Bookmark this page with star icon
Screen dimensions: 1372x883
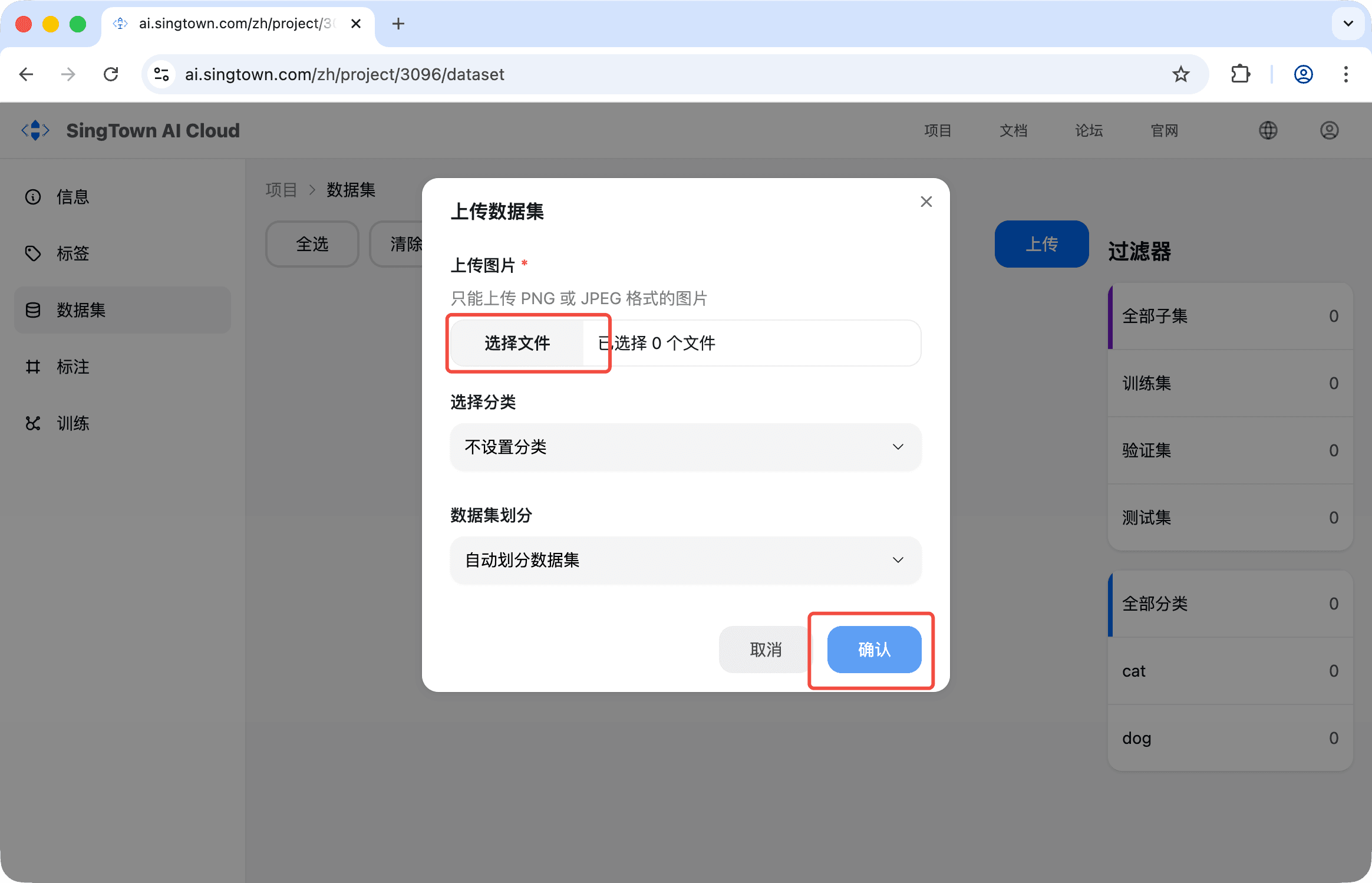point(1180,74)
